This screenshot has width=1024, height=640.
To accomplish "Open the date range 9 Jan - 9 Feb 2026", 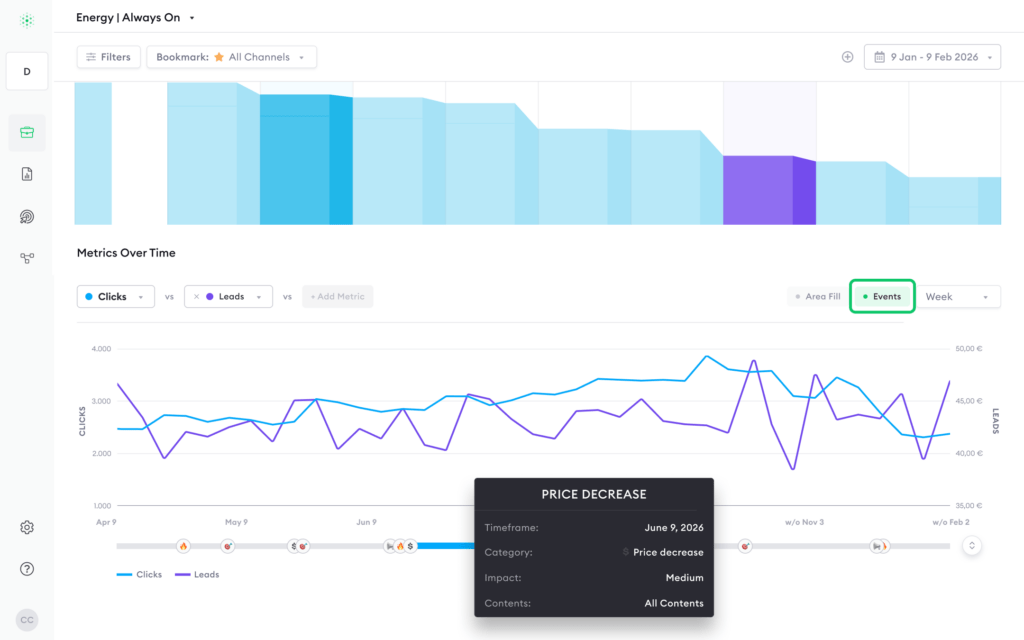I will click(932, 57).
